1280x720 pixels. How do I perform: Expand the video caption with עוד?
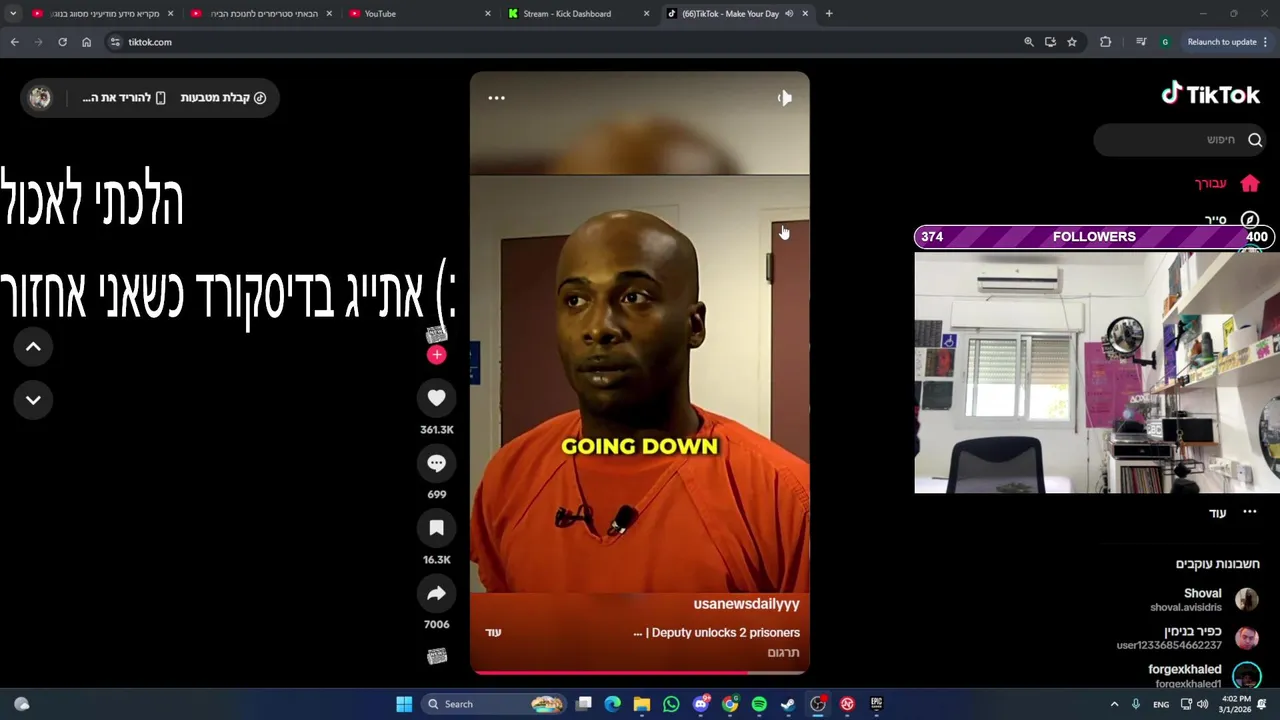click(493, 632)
